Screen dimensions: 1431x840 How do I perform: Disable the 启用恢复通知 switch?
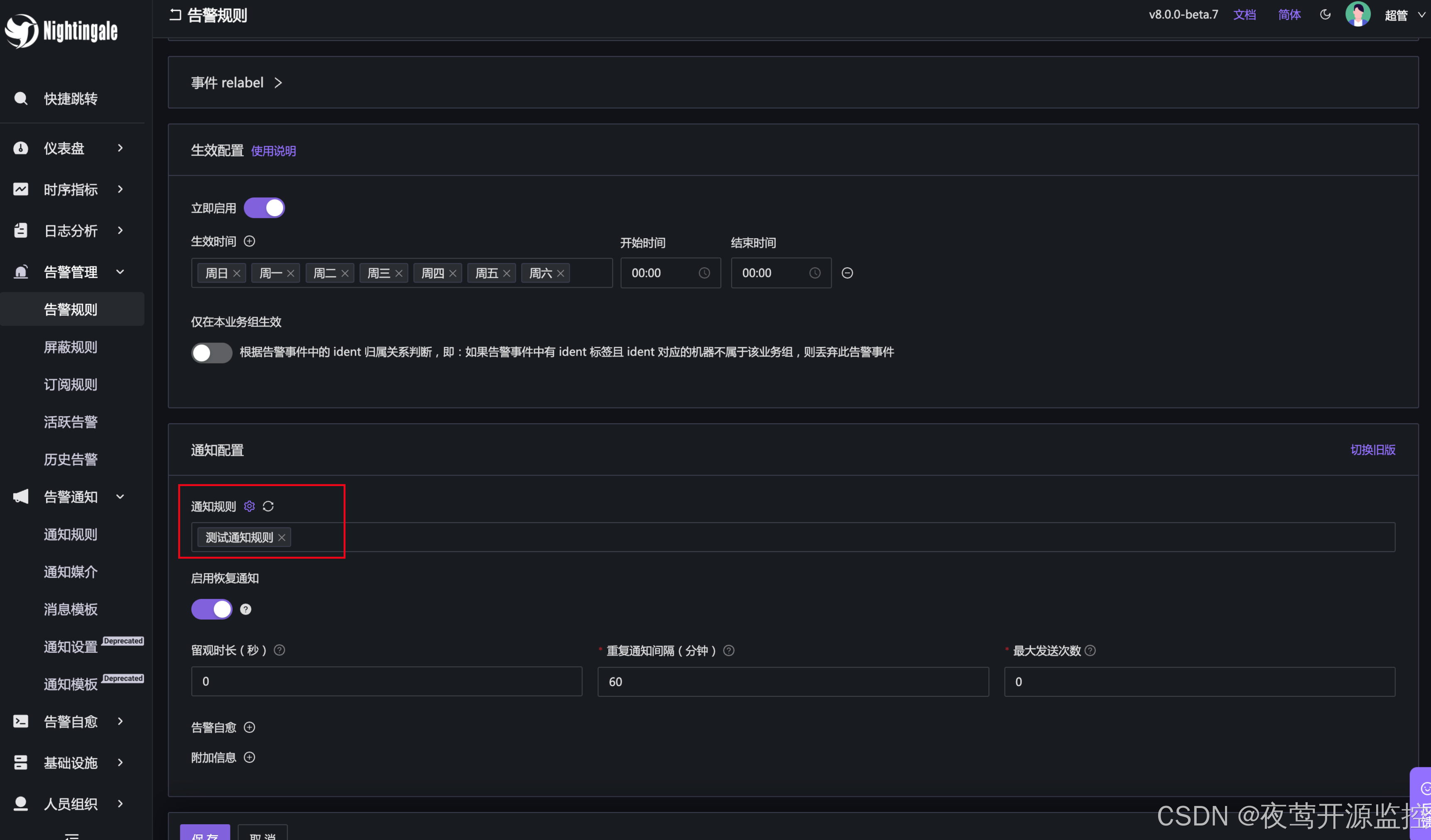tap(211, 609)
